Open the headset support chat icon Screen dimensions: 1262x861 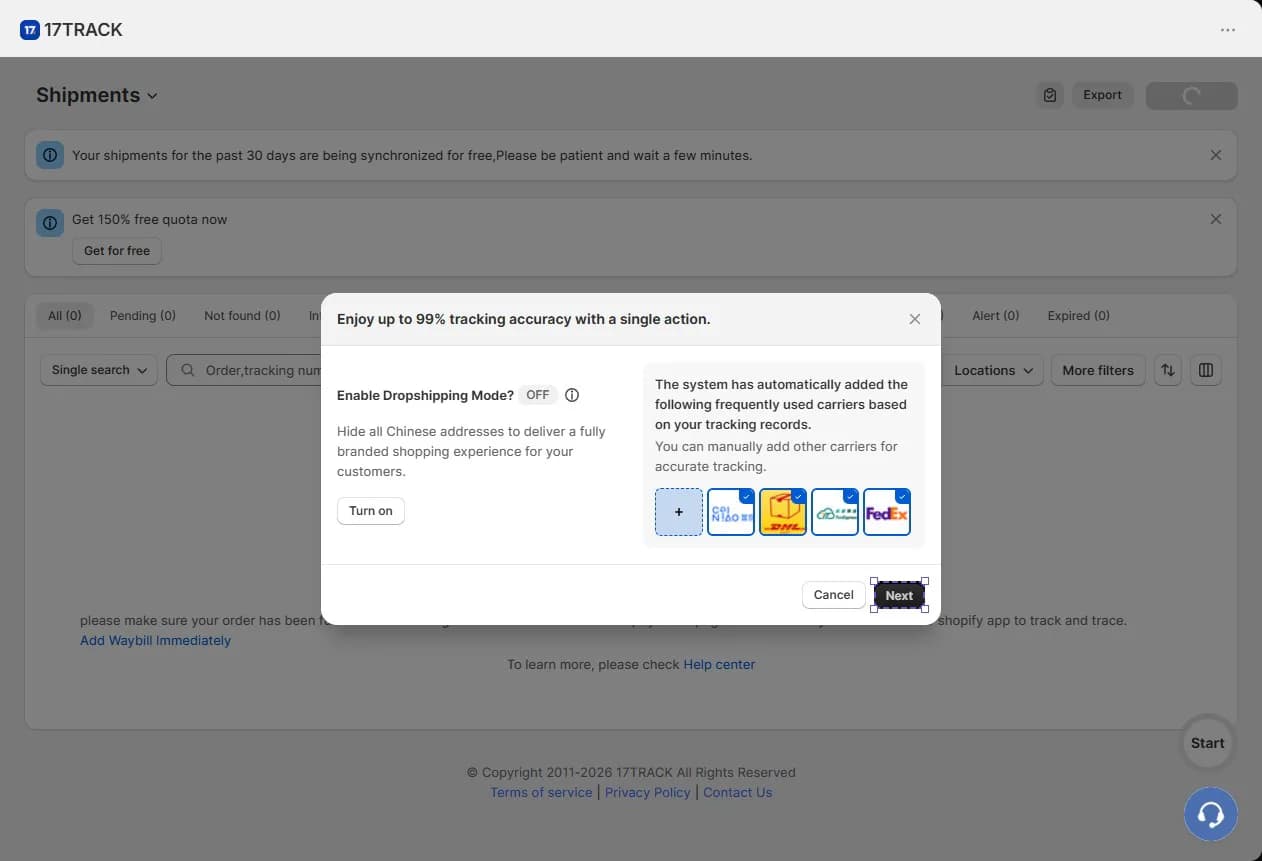1210,814
